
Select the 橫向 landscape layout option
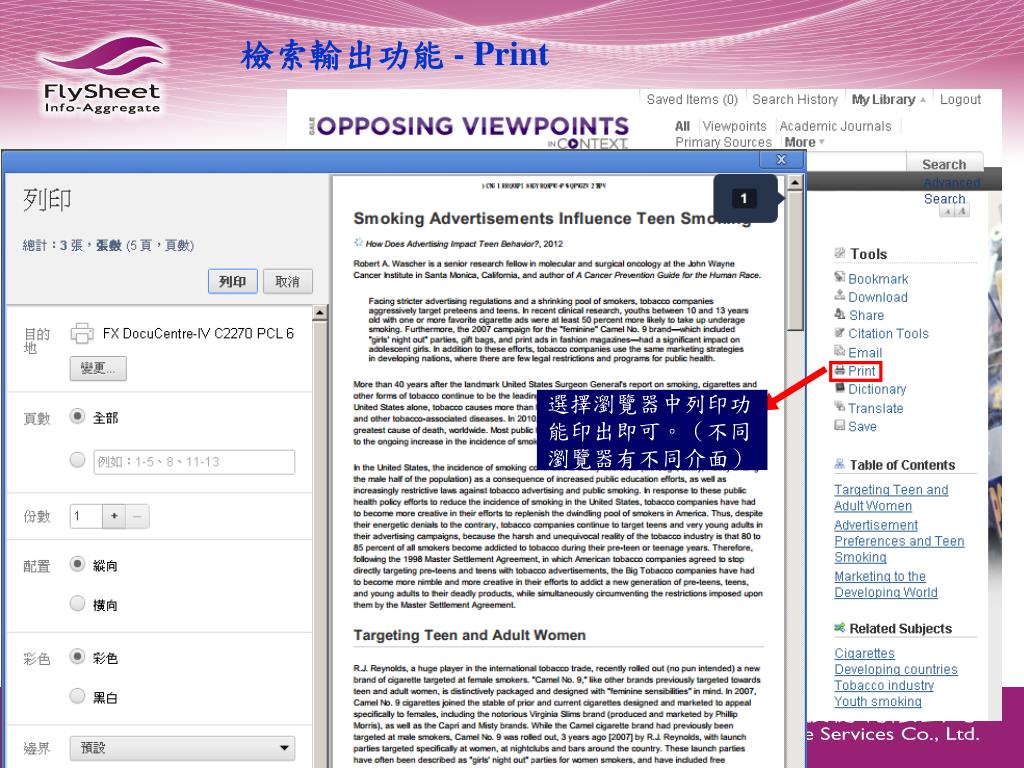77,603
